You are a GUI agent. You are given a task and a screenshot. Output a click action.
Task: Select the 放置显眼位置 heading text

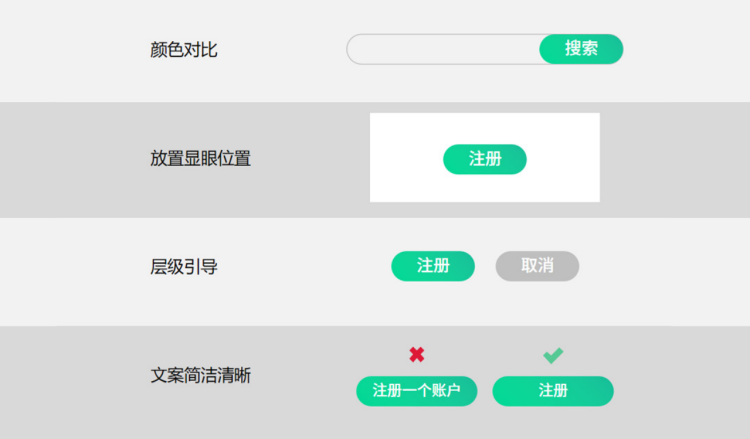tap(200, 158)
